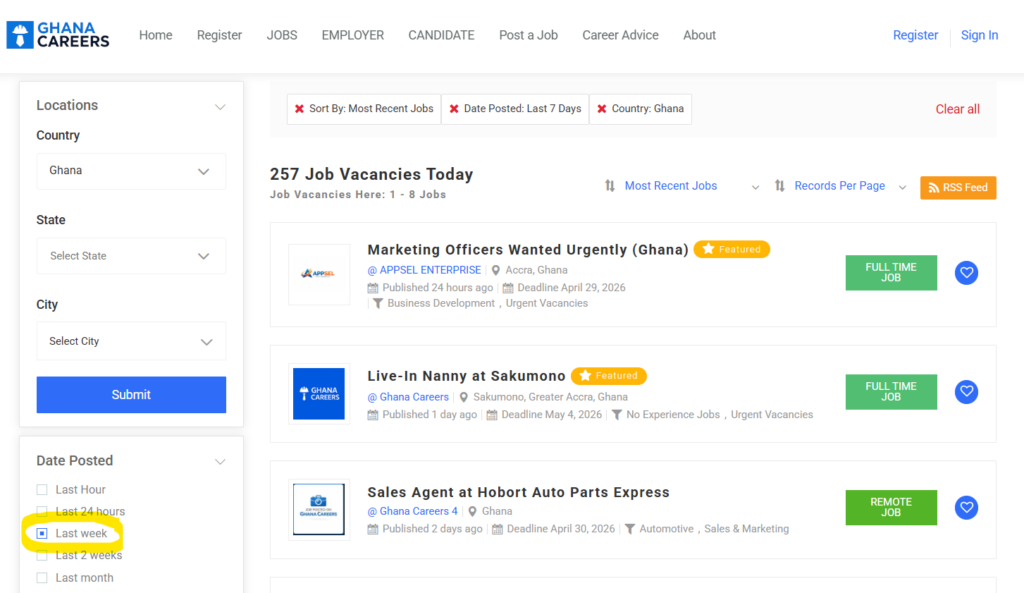This screenshot has height=593, width=1024.
Task: Favorite the Marketing Officers job with heart icon
Action: [x=966, y=273]
